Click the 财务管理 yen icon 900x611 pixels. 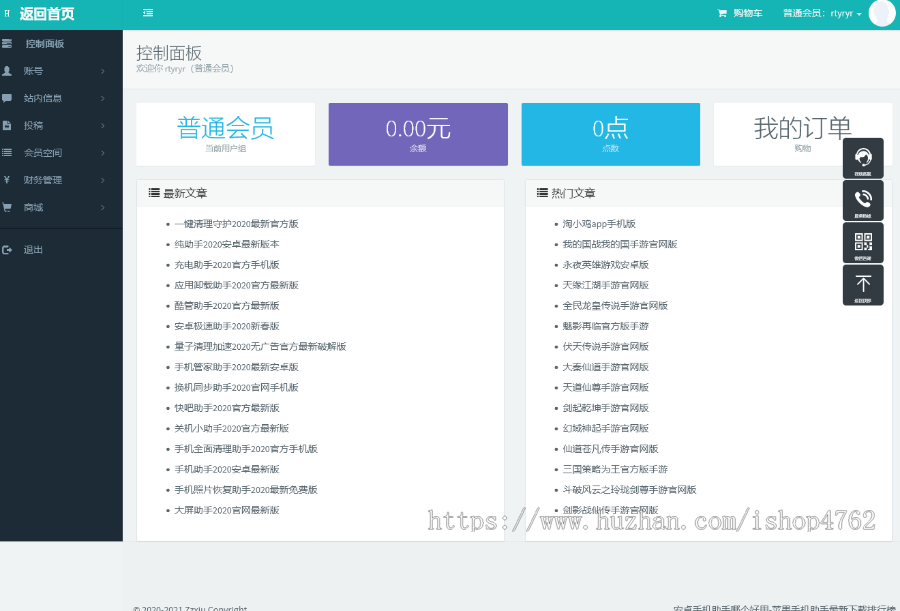[7, 180]
